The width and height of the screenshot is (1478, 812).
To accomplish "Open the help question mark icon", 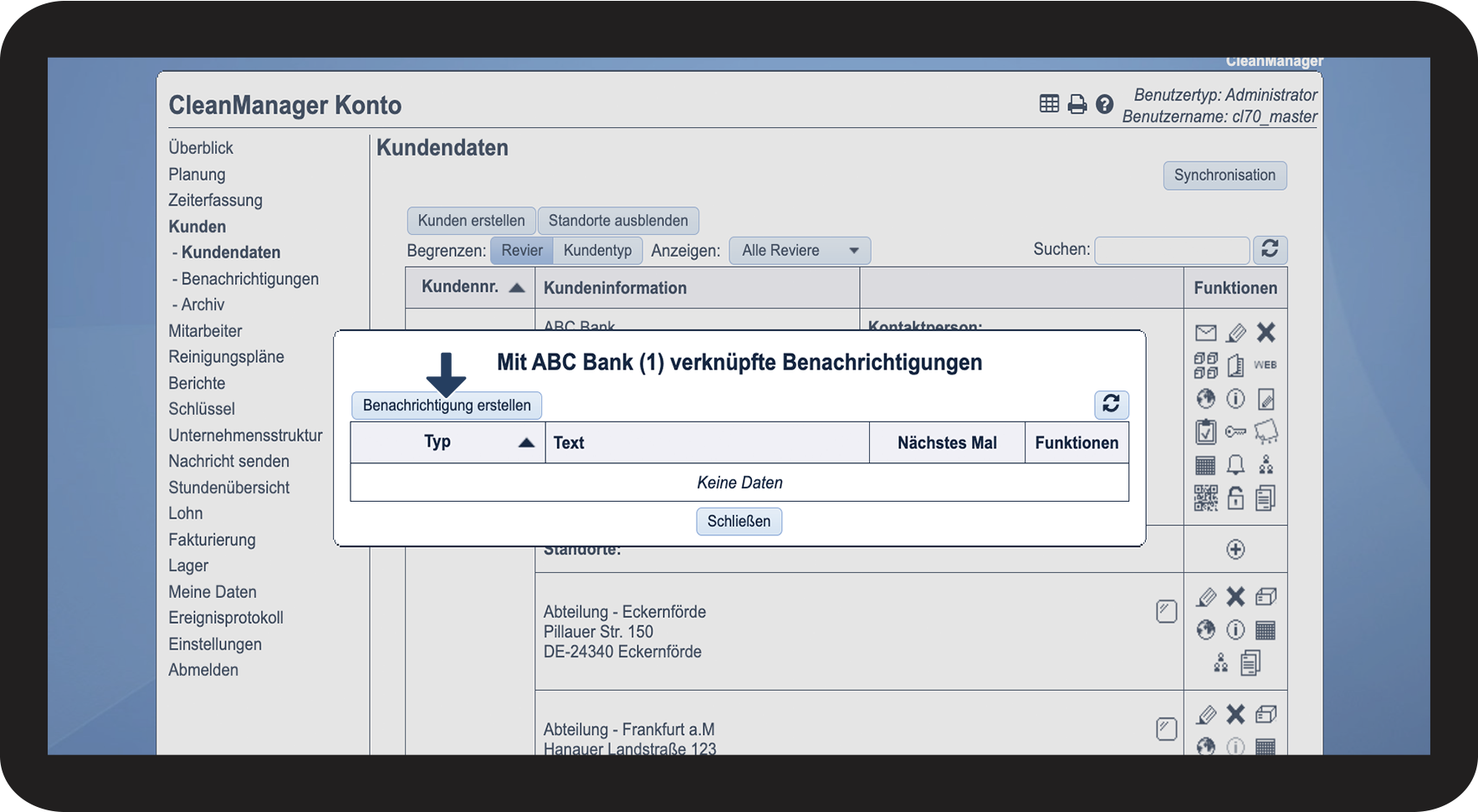I will click(1104, 105).
